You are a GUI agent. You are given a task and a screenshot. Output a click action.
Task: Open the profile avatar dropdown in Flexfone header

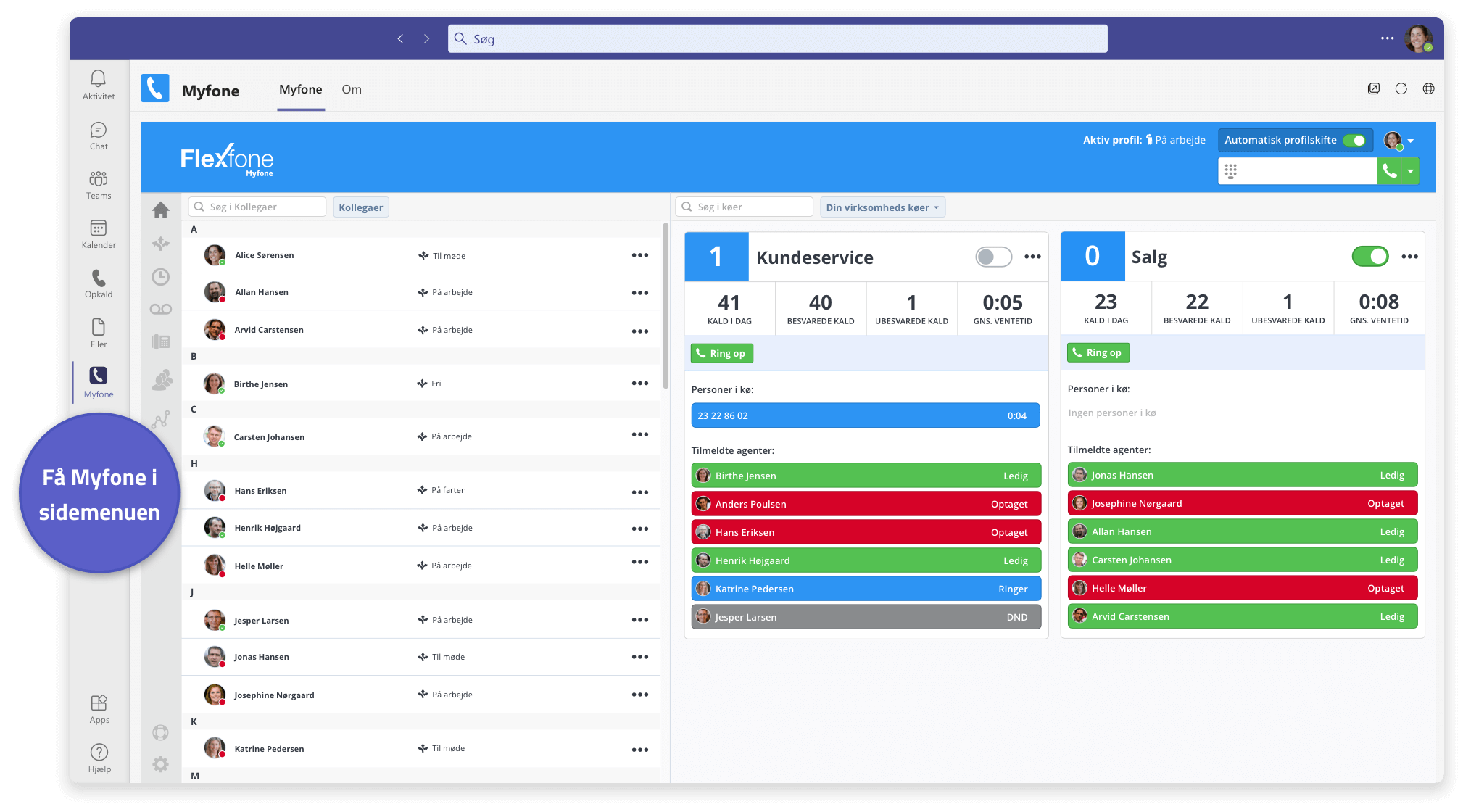pos(1398,141)
